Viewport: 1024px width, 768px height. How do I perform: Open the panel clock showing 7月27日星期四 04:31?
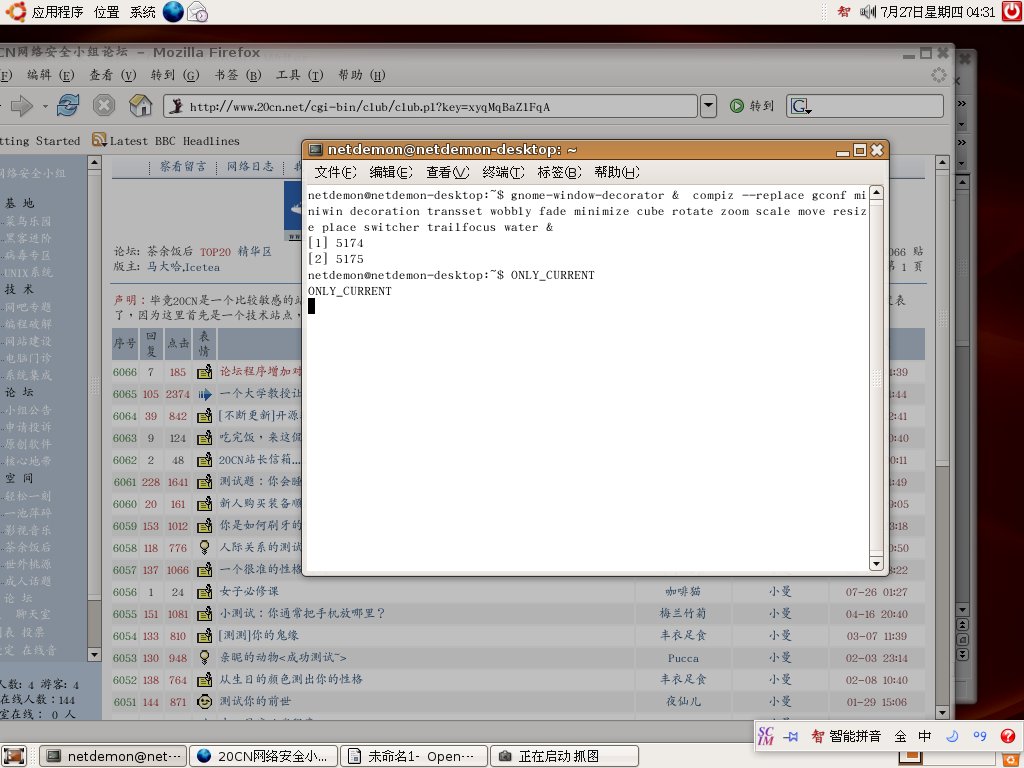pos(938,12)
